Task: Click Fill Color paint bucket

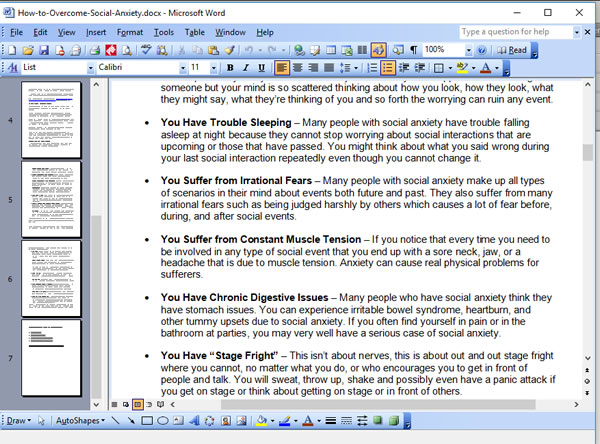Action: tap(262, 421)
